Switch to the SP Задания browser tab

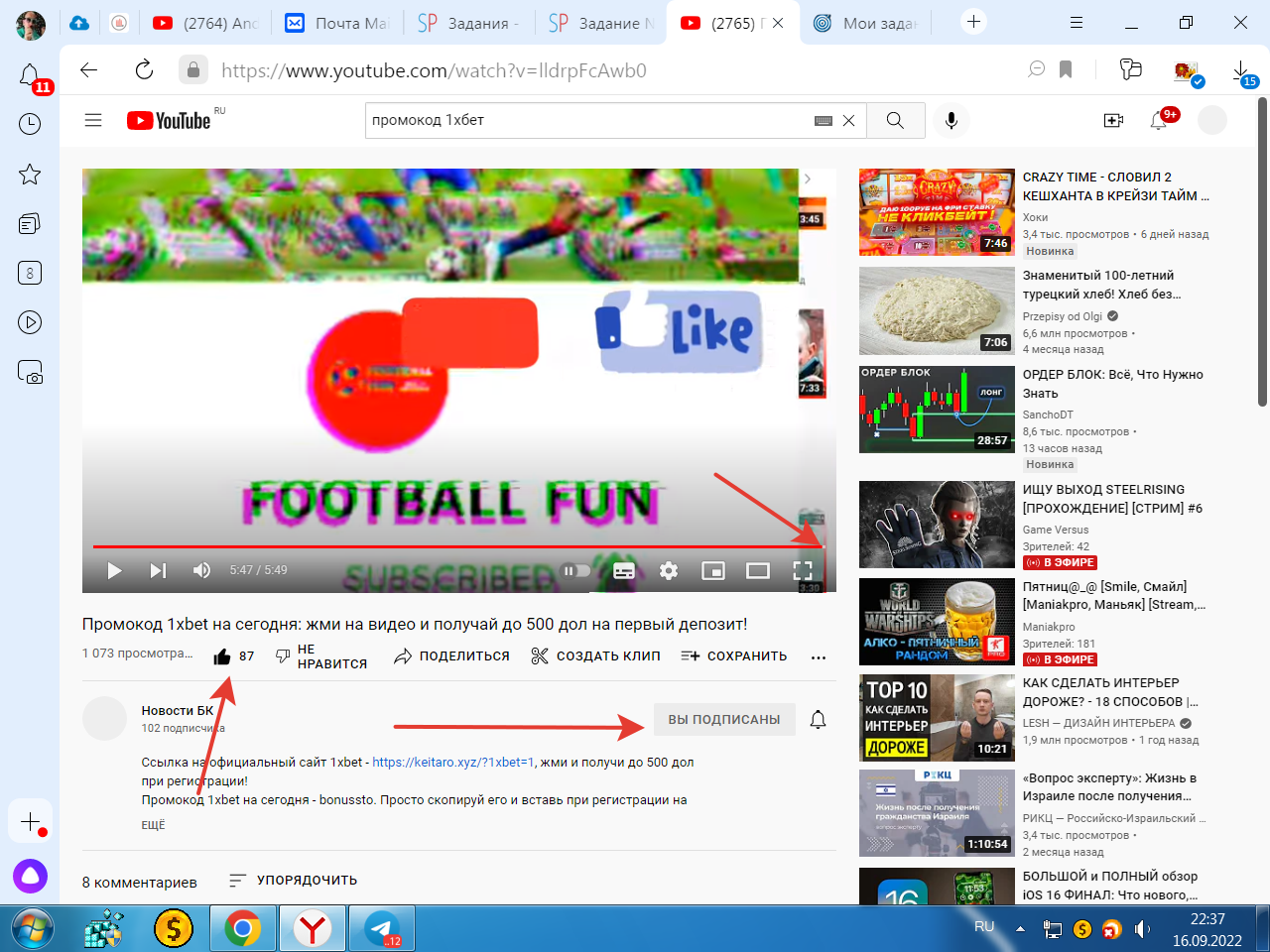(x=469, y=23)
